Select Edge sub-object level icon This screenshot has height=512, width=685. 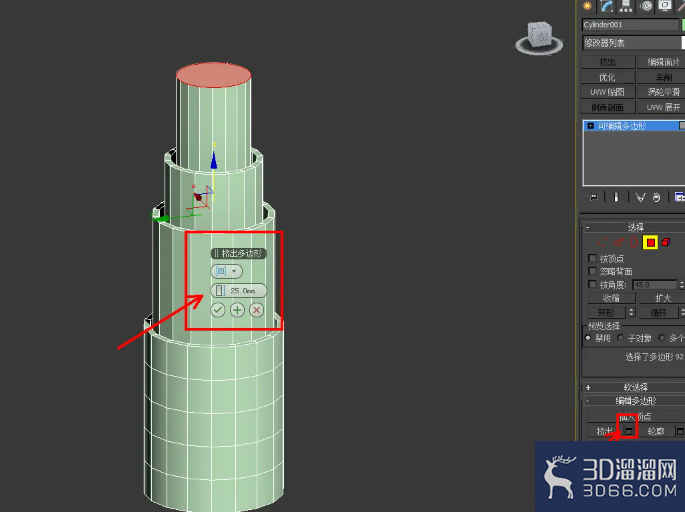click(x=619, y=242)
